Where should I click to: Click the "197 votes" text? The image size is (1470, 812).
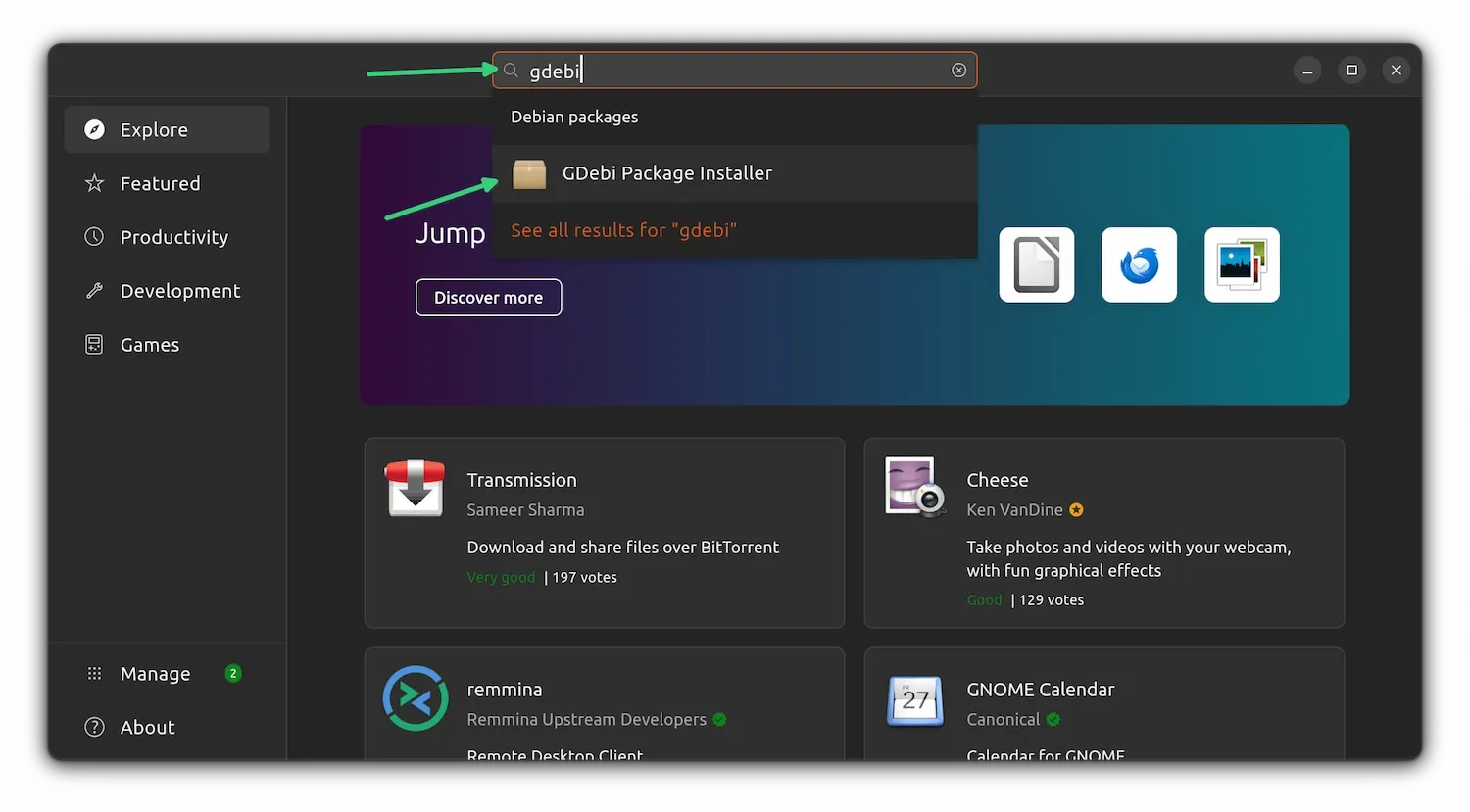pos(585,578)
